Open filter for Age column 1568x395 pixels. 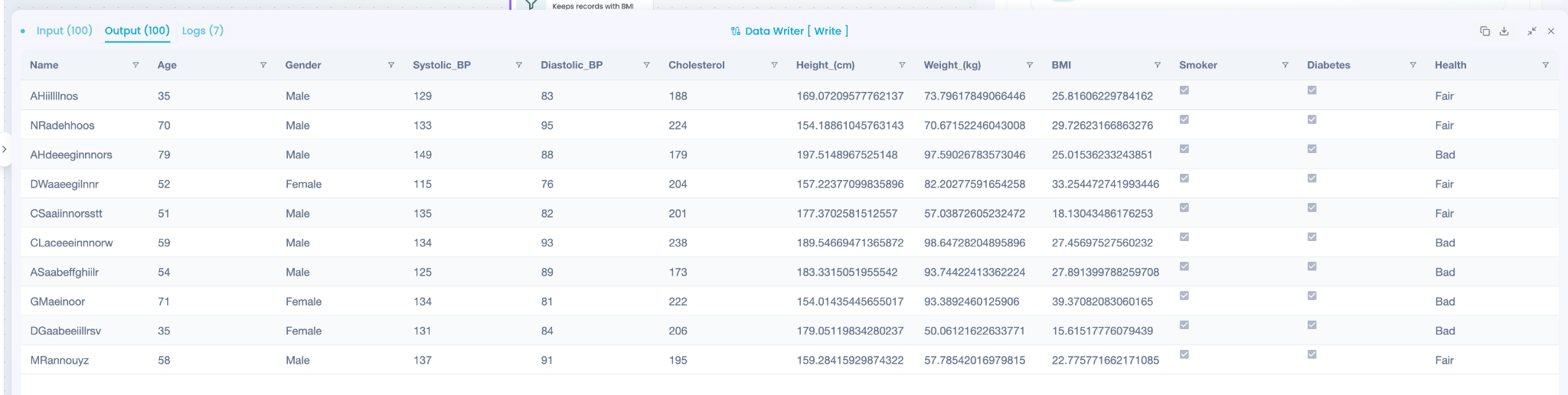point(263,65)
